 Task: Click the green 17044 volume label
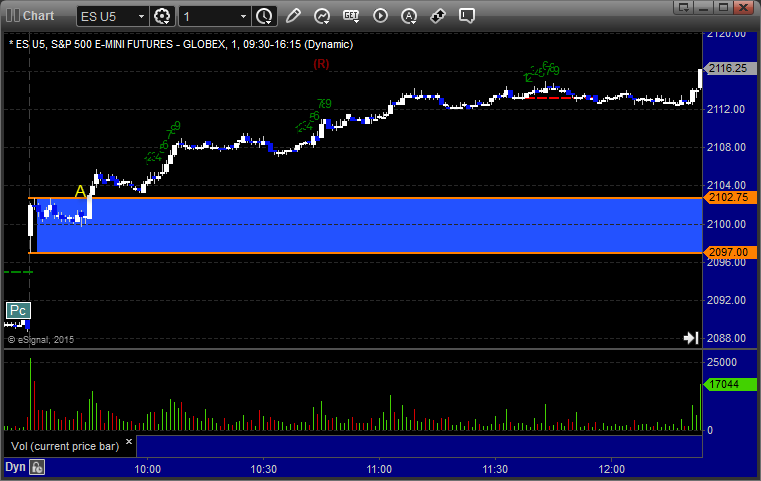(730, 384)
